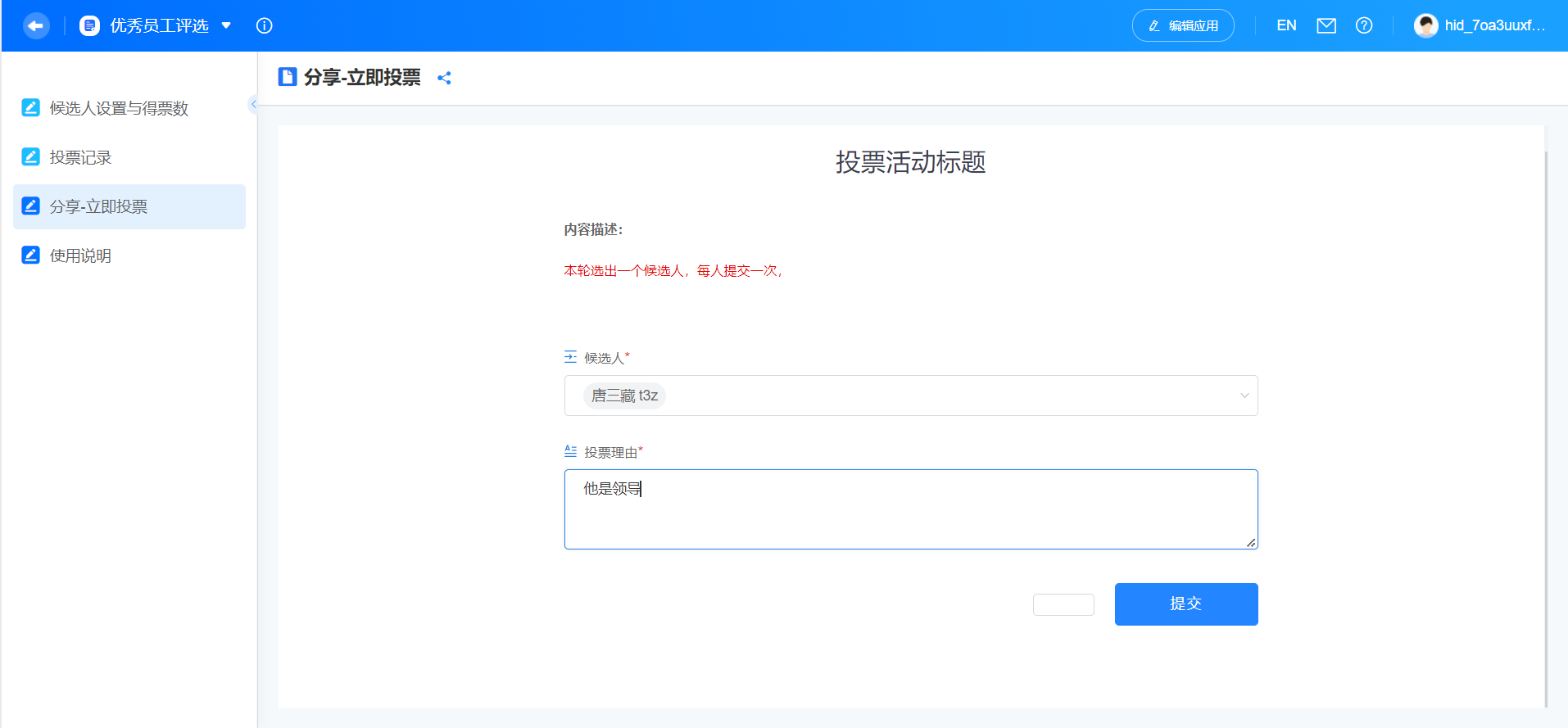
Task: Click the user avatar picture
Action: pos(1426,26)
